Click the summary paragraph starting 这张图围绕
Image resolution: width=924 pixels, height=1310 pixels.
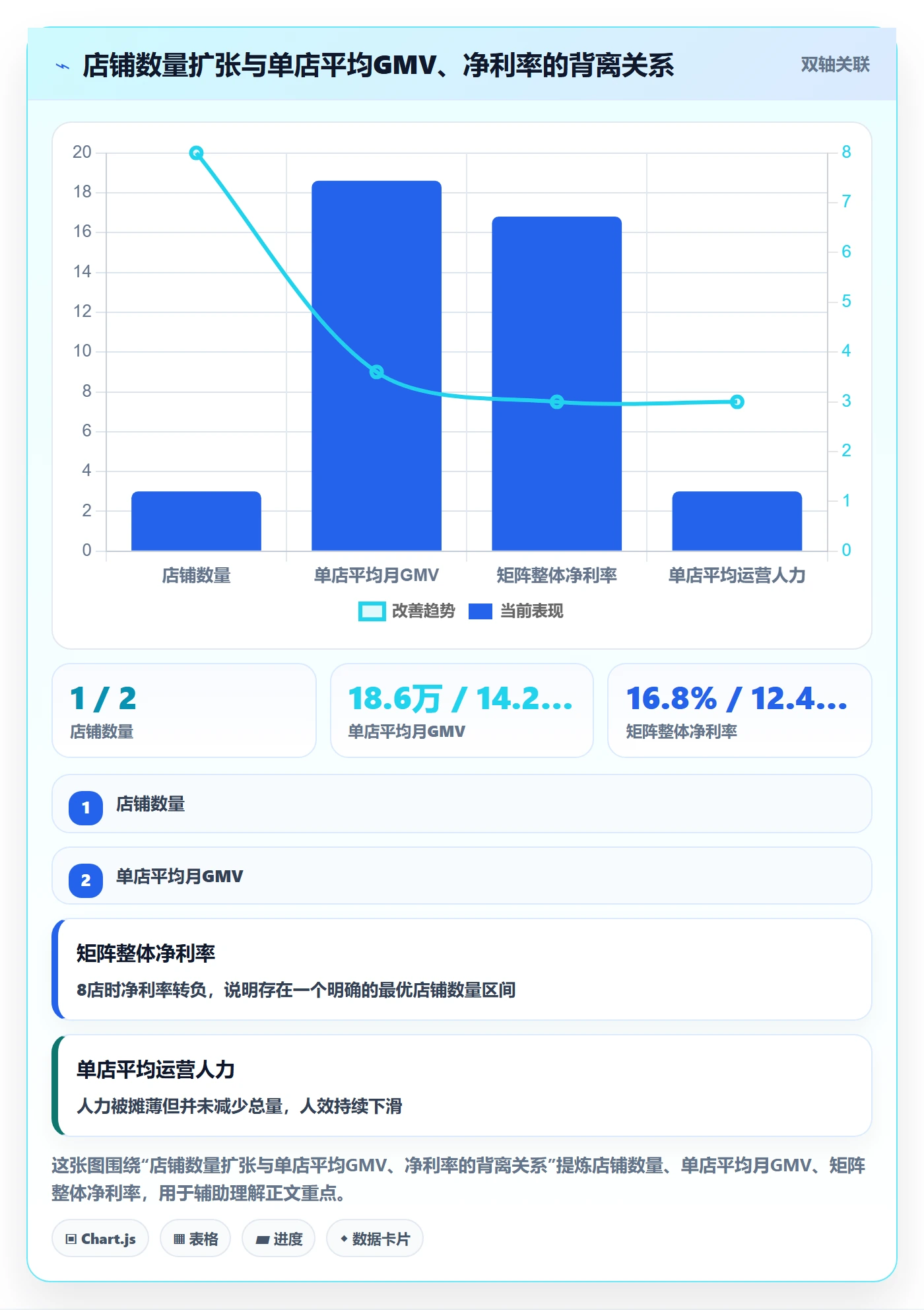point(459,1179)
